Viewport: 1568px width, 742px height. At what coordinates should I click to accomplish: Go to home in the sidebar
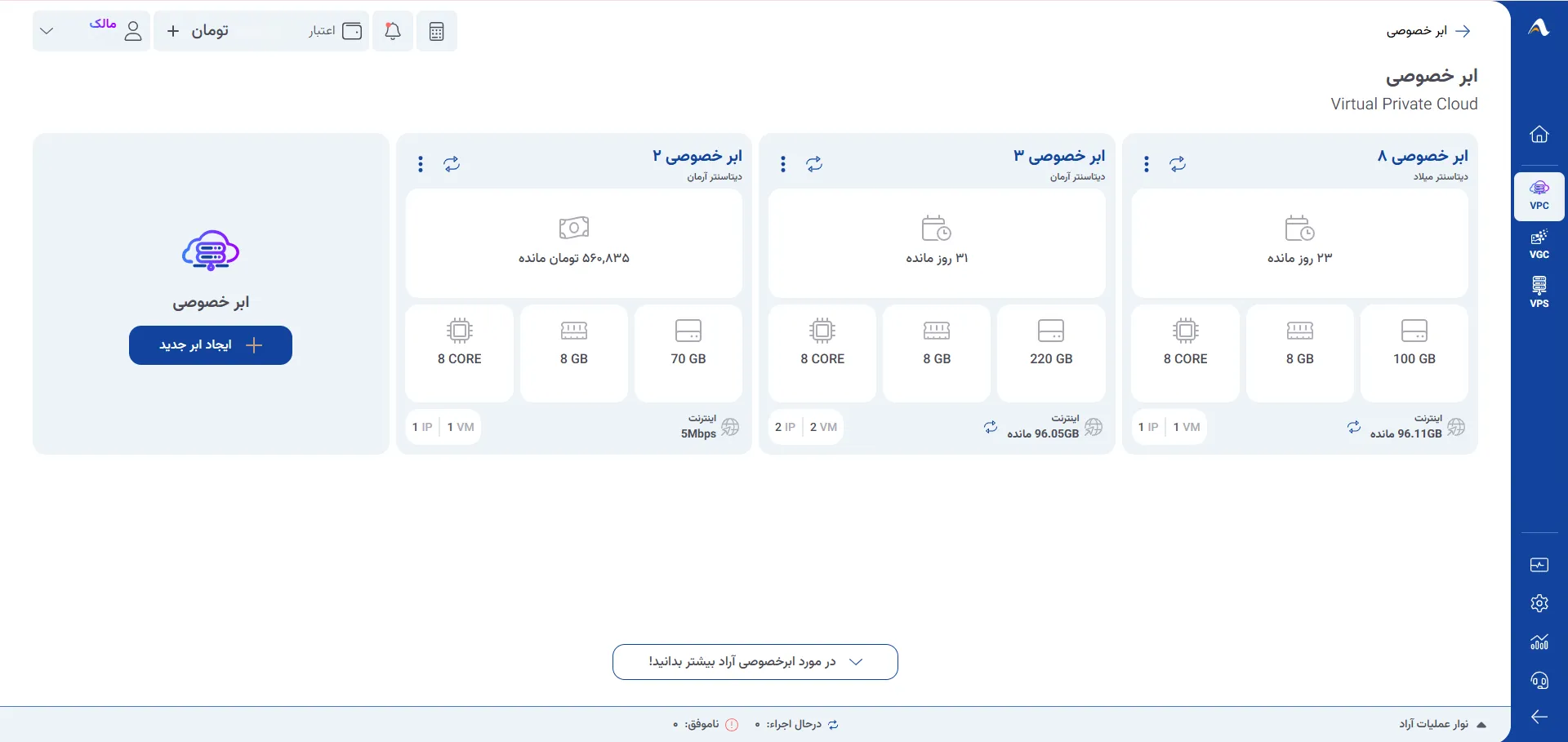point(1539,134)
